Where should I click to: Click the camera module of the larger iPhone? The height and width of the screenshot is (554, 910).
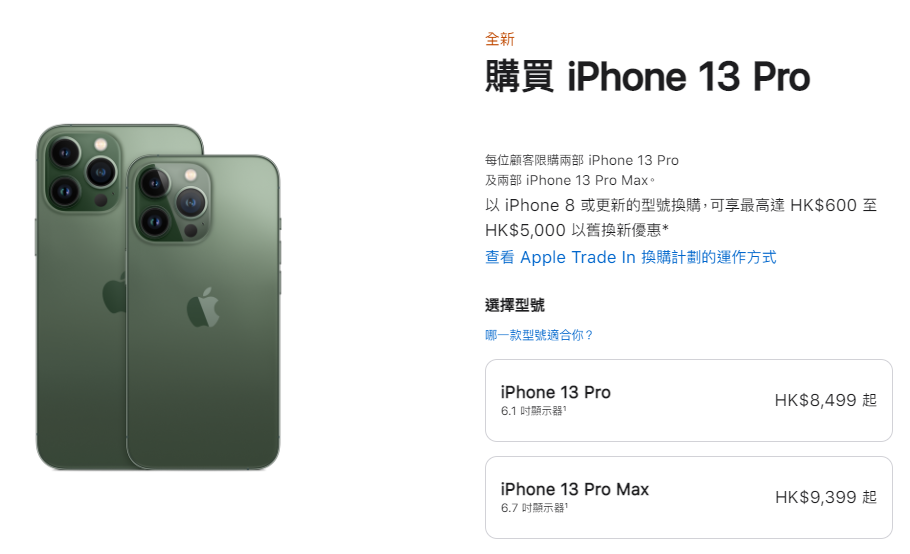pyautogui.click(x=83, y=172)
